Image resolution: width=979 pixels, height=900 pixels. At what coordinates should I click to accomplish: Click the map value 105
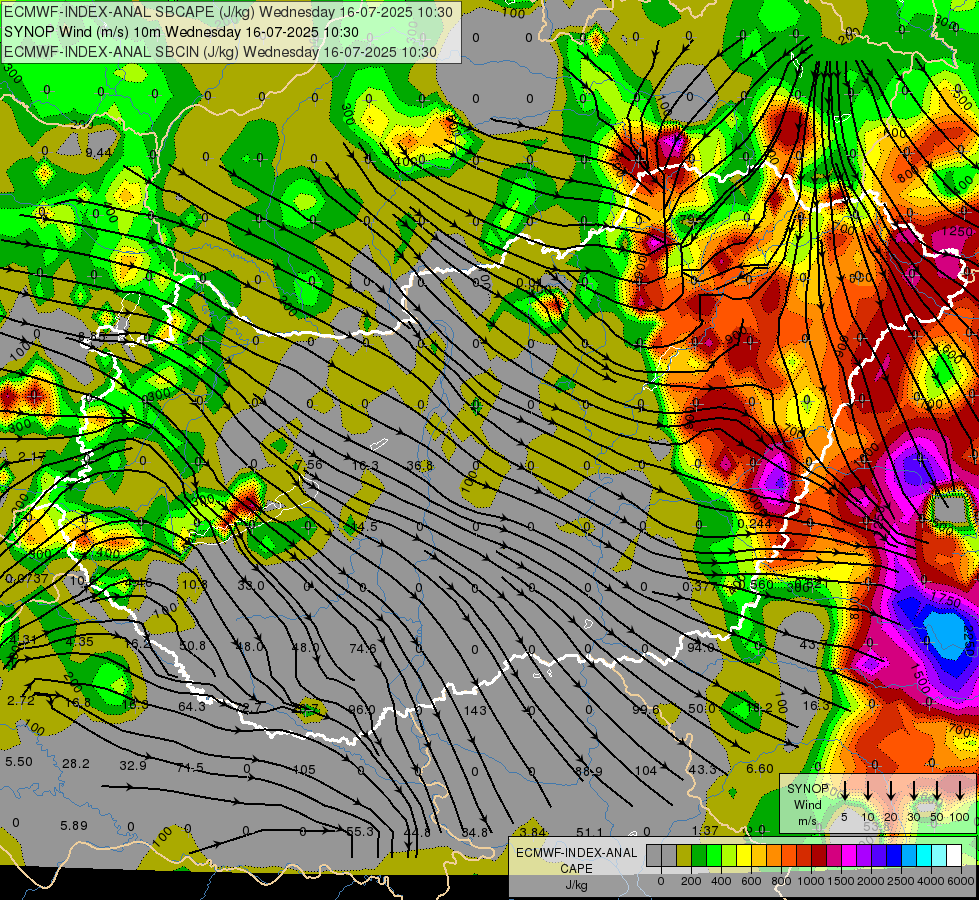coord(304,770)
